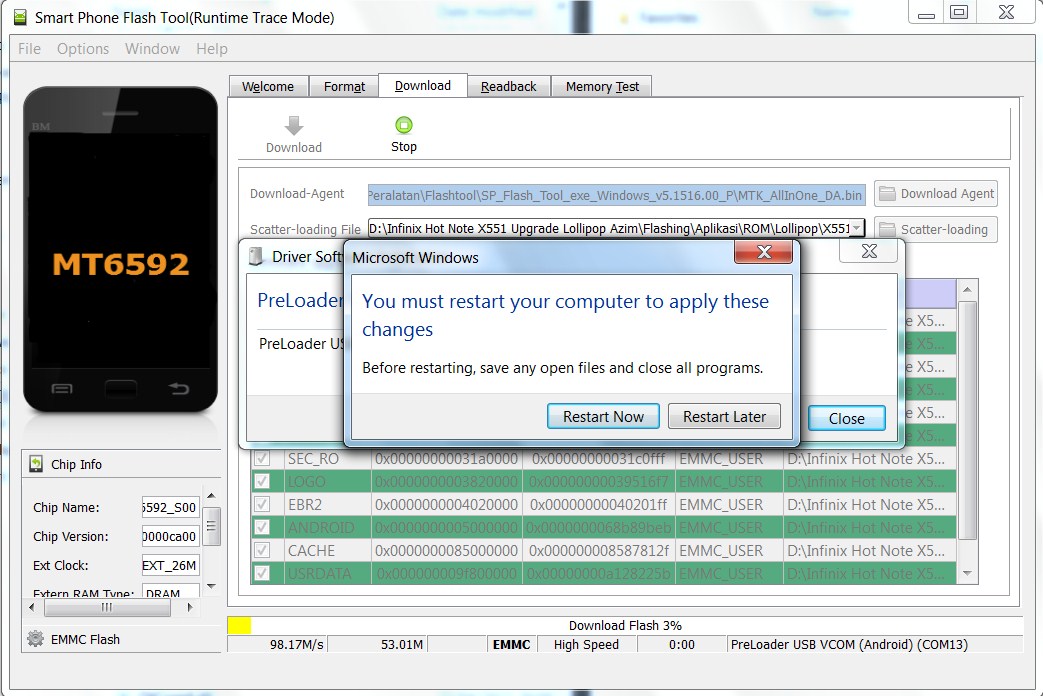This screenshot has height=696, width=1043.
Task: Click the Chip Info panel icon
Action: tap(36, 464)
